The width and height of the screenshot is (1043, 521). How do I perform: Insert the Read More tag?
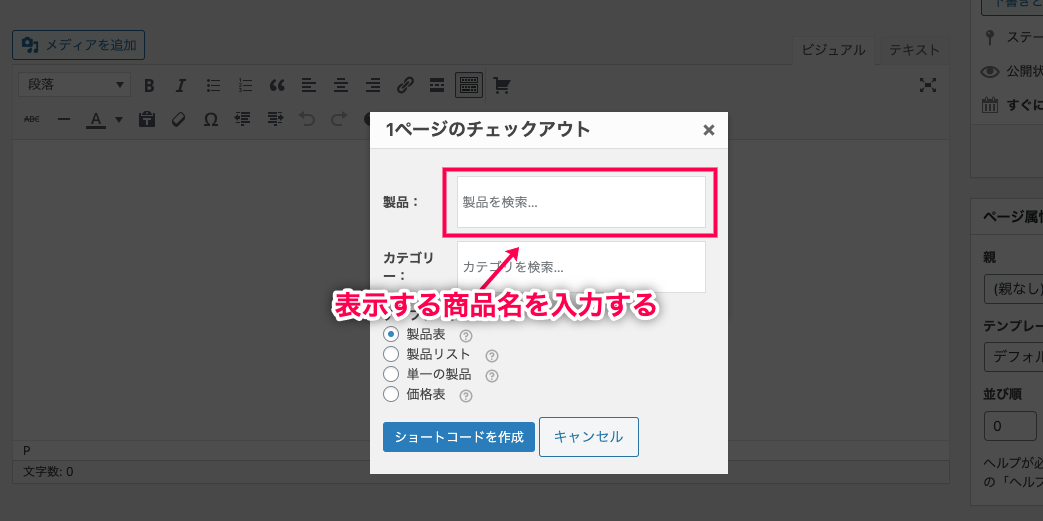tap(437, 85)
